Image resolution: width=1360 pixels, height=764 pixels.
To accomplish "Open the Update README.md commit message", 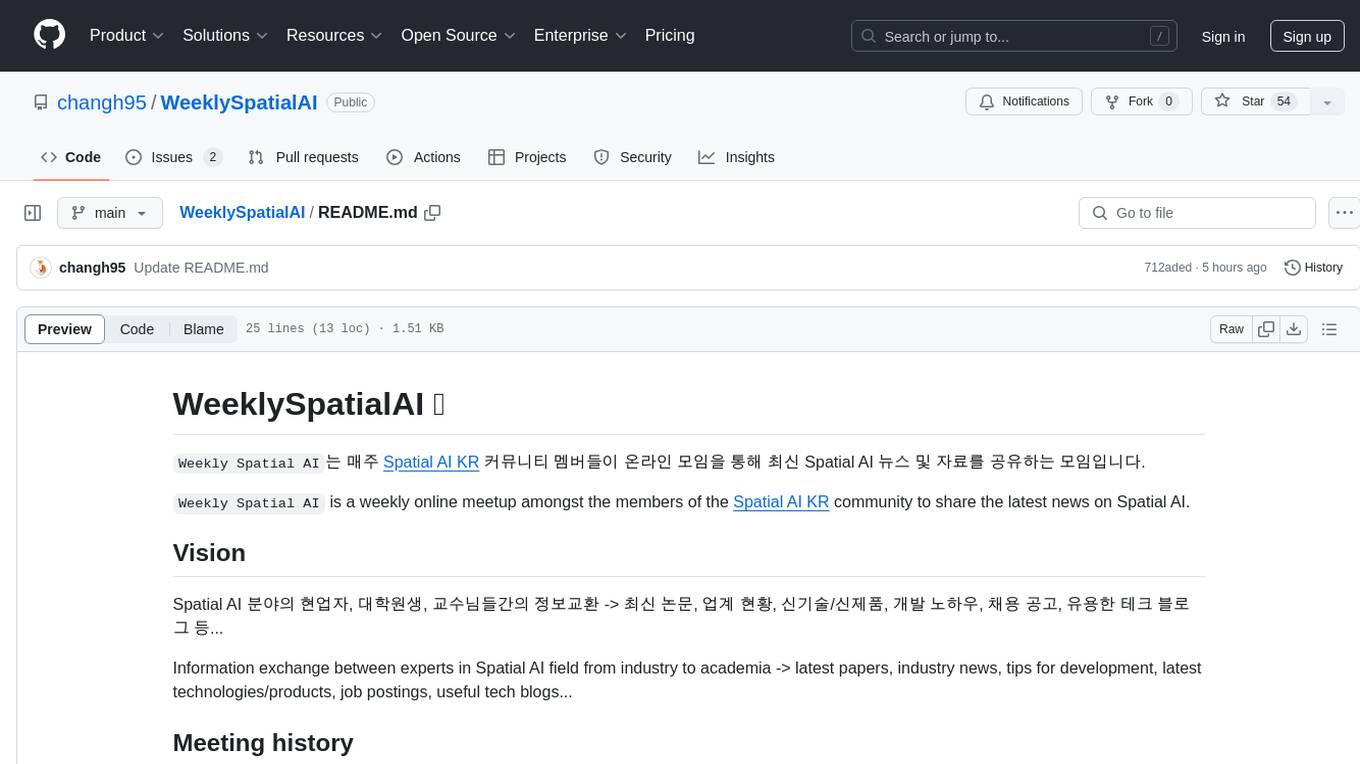I will 201,267.
